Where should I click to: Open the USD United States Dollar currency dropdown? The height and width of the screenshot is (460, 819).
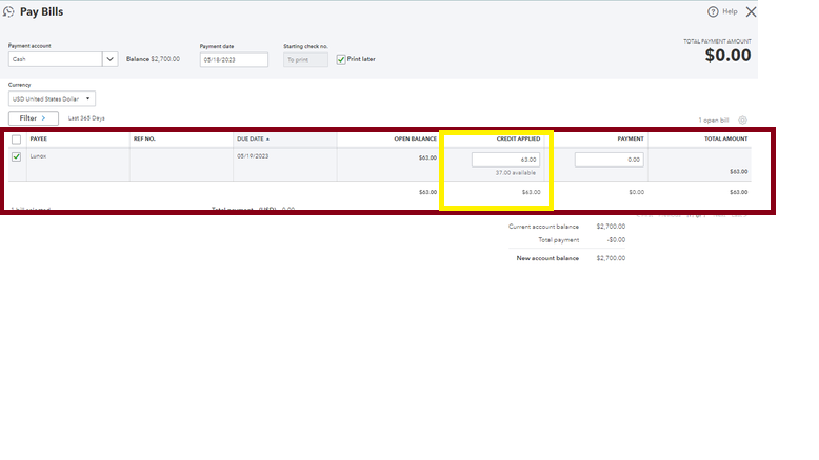52,99
